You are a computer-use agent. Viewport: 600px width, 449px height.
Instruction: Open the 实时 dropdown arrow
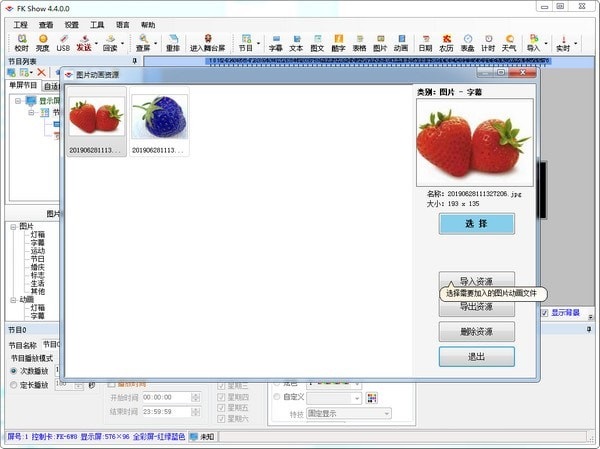pos(575,43)
